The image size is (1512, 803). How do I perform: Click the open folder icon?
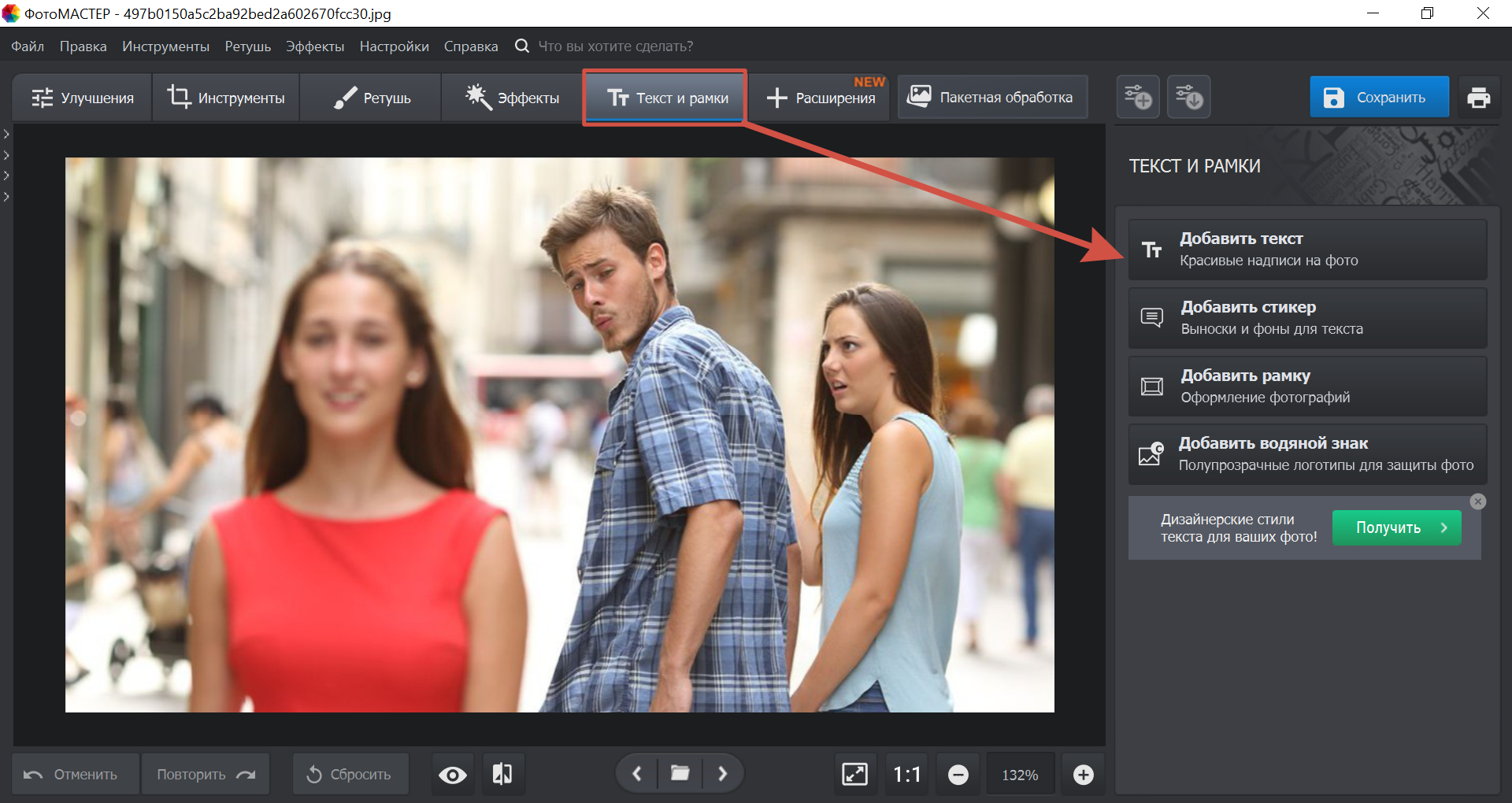[x=680, y=774]
